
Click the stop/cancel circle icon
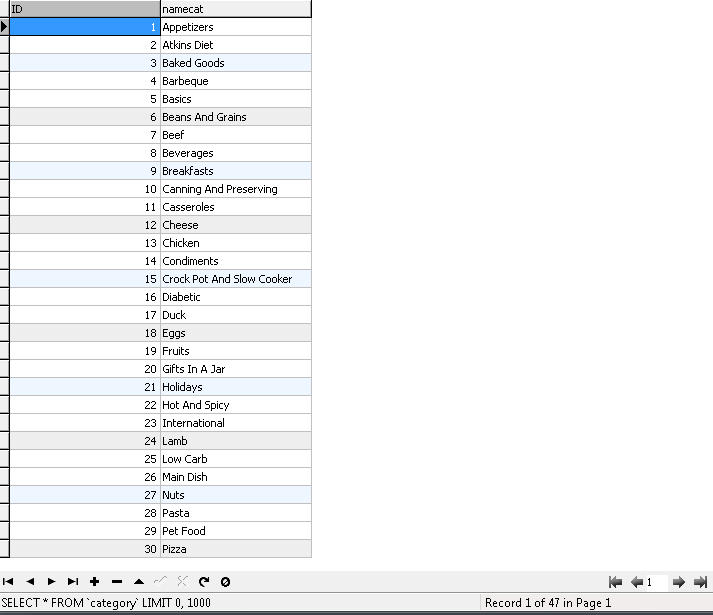tap(226, 581)
